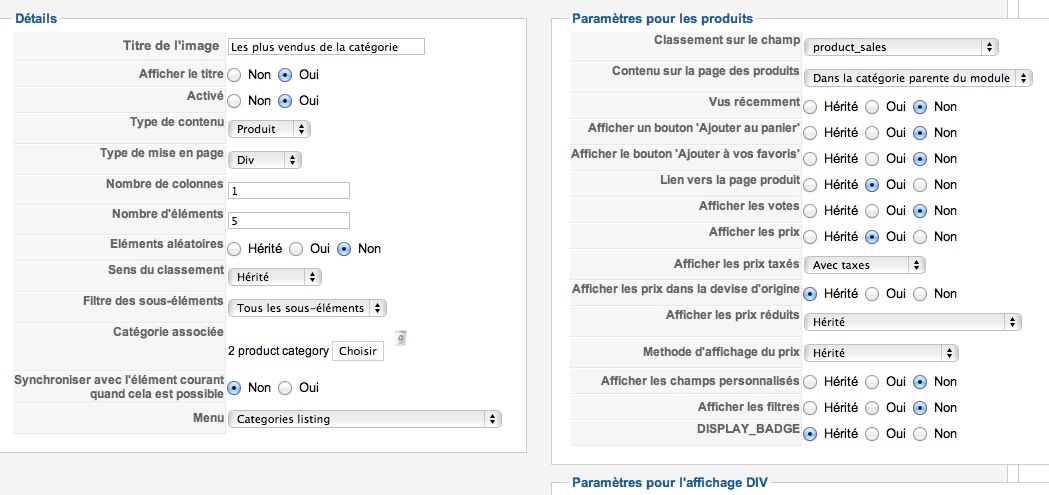Set Afficher les votes to Hérité
Screen dimensions: 1049x495
pos(810,211)
